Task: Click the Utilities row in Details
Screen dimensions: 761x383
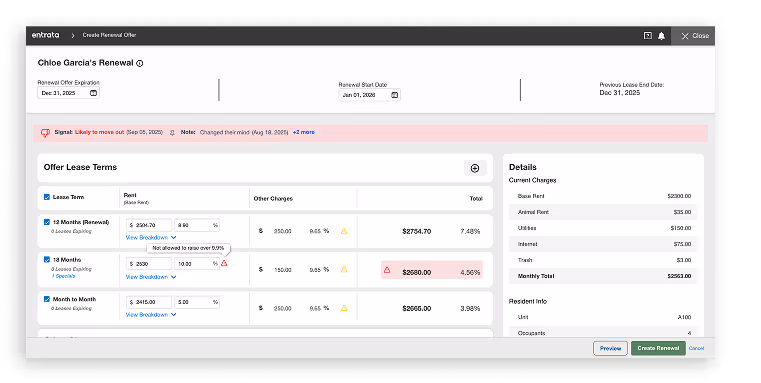Action: coord(603,228)
